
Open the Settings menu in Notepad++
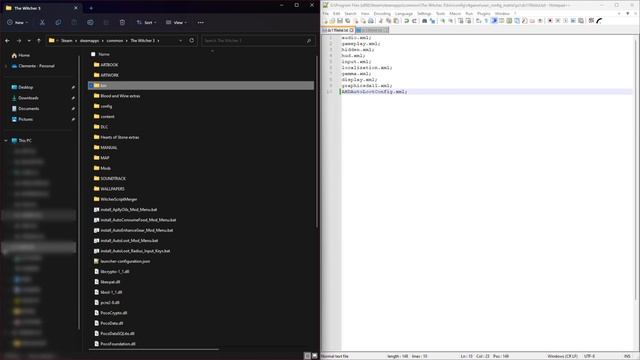(424, 13)
